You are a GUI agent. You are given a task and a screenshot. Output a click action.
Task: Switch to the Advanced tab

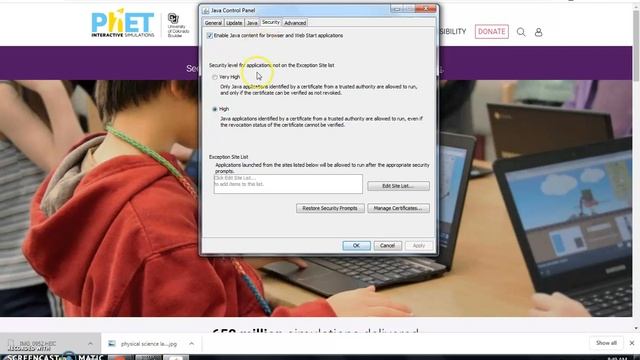[x=295, y=23]
